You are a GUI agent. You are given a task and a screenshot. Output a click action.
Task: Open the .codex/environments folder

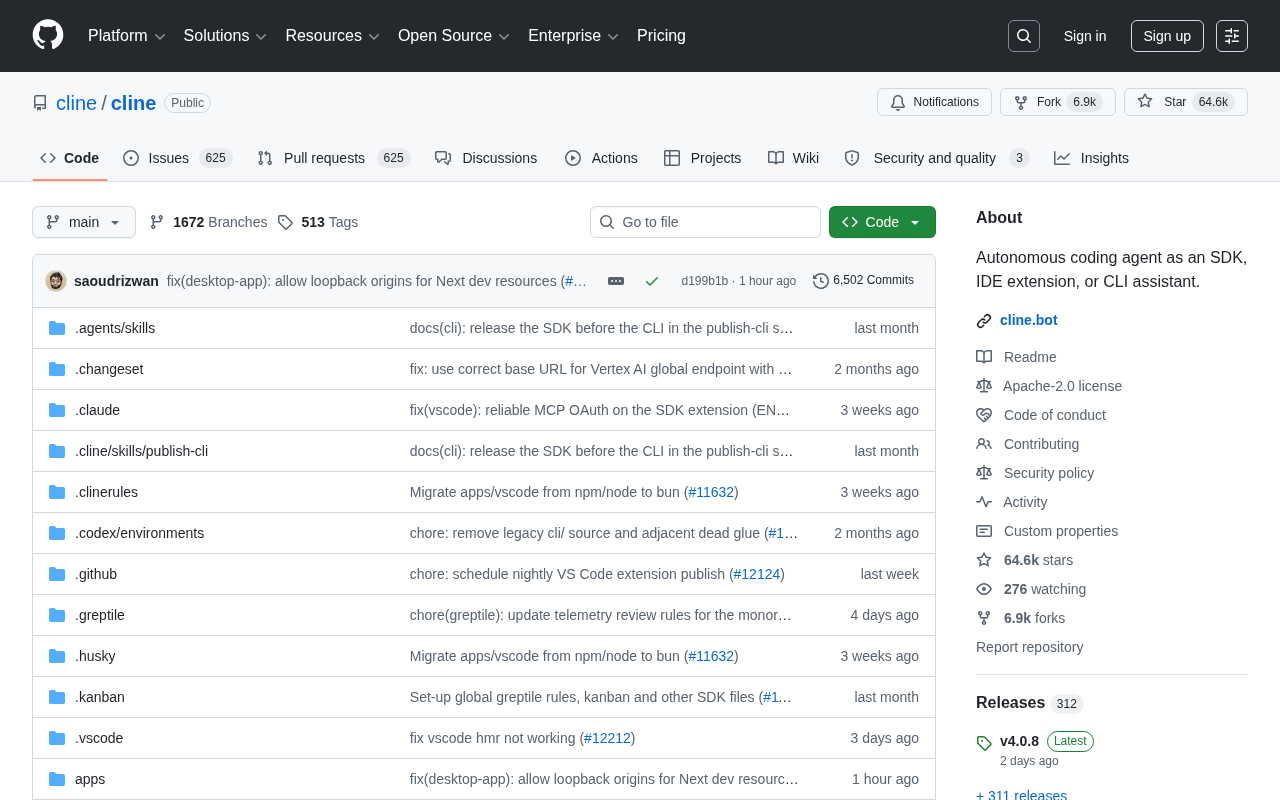[139, 533]
